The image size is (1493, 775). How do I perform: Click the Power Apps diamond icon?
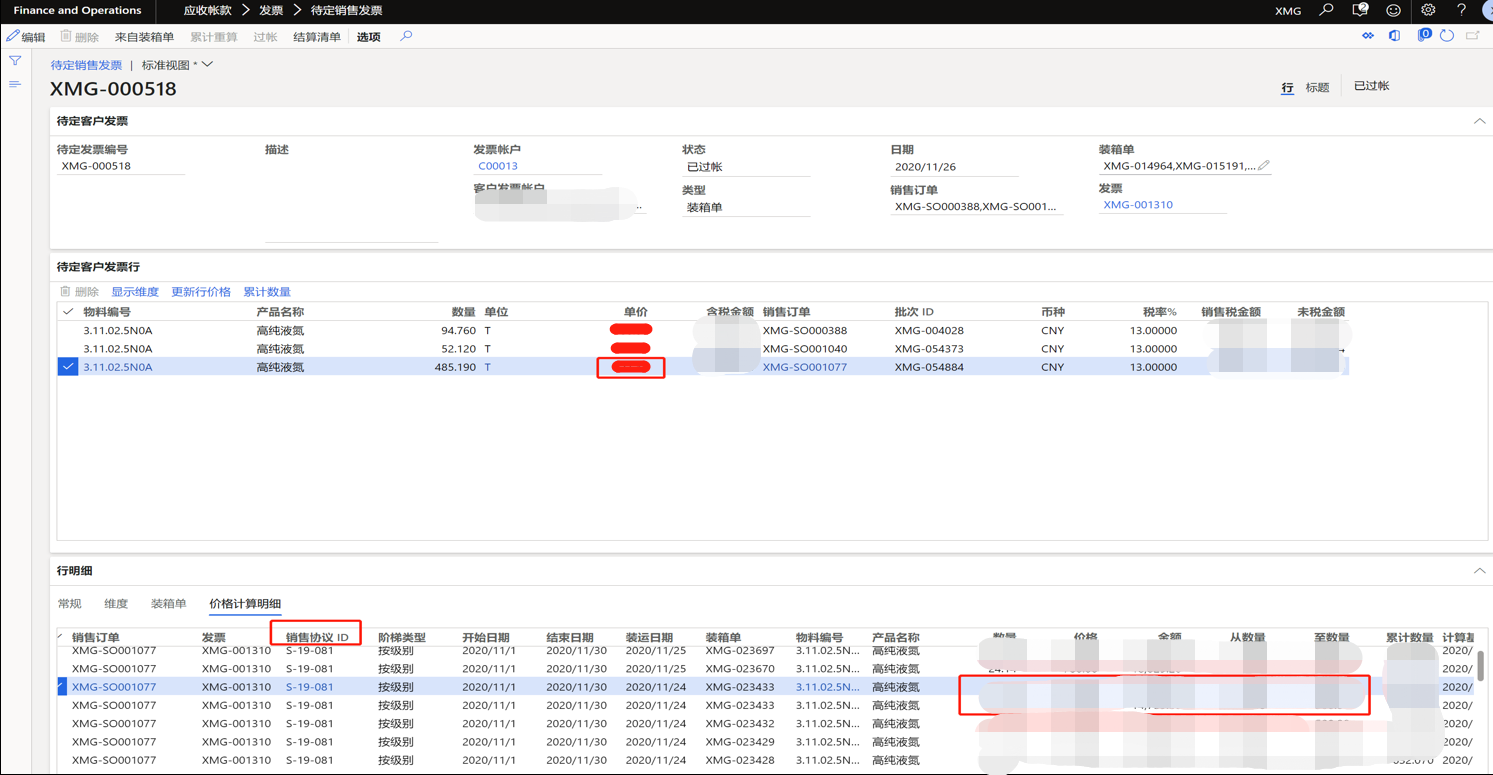pyautogui.click(x=1368, y=36)
